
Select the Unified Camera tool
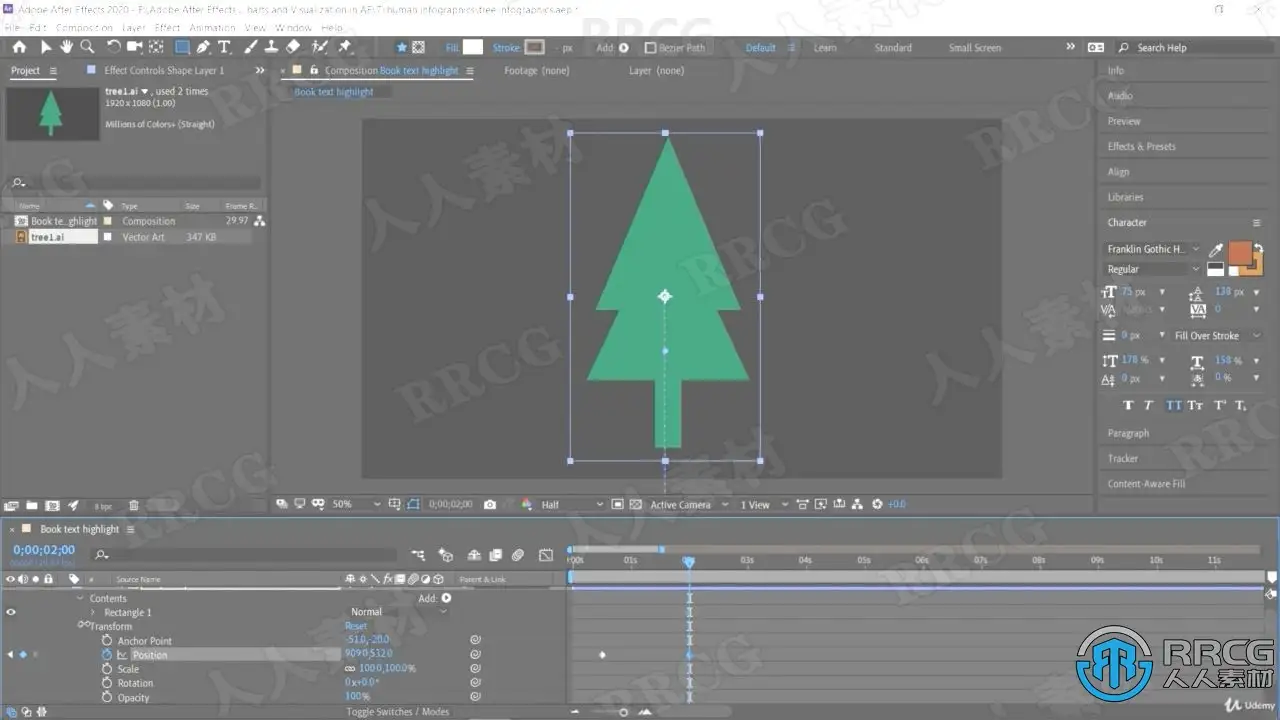tap(134, 47)
